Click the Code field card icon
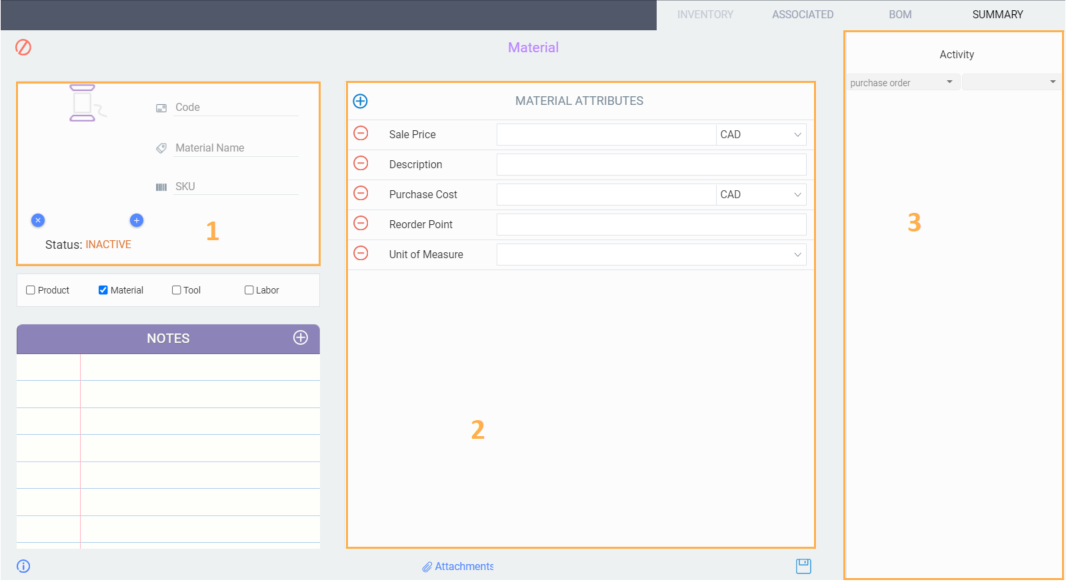The image size is (1068, 585). [161, 108]
